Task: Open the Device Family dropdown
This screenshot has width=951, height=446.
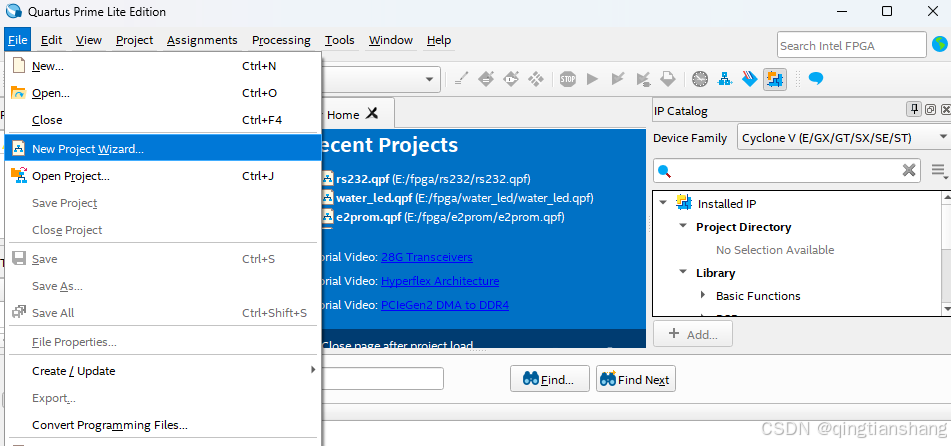Action: click(x=844, y=138)
